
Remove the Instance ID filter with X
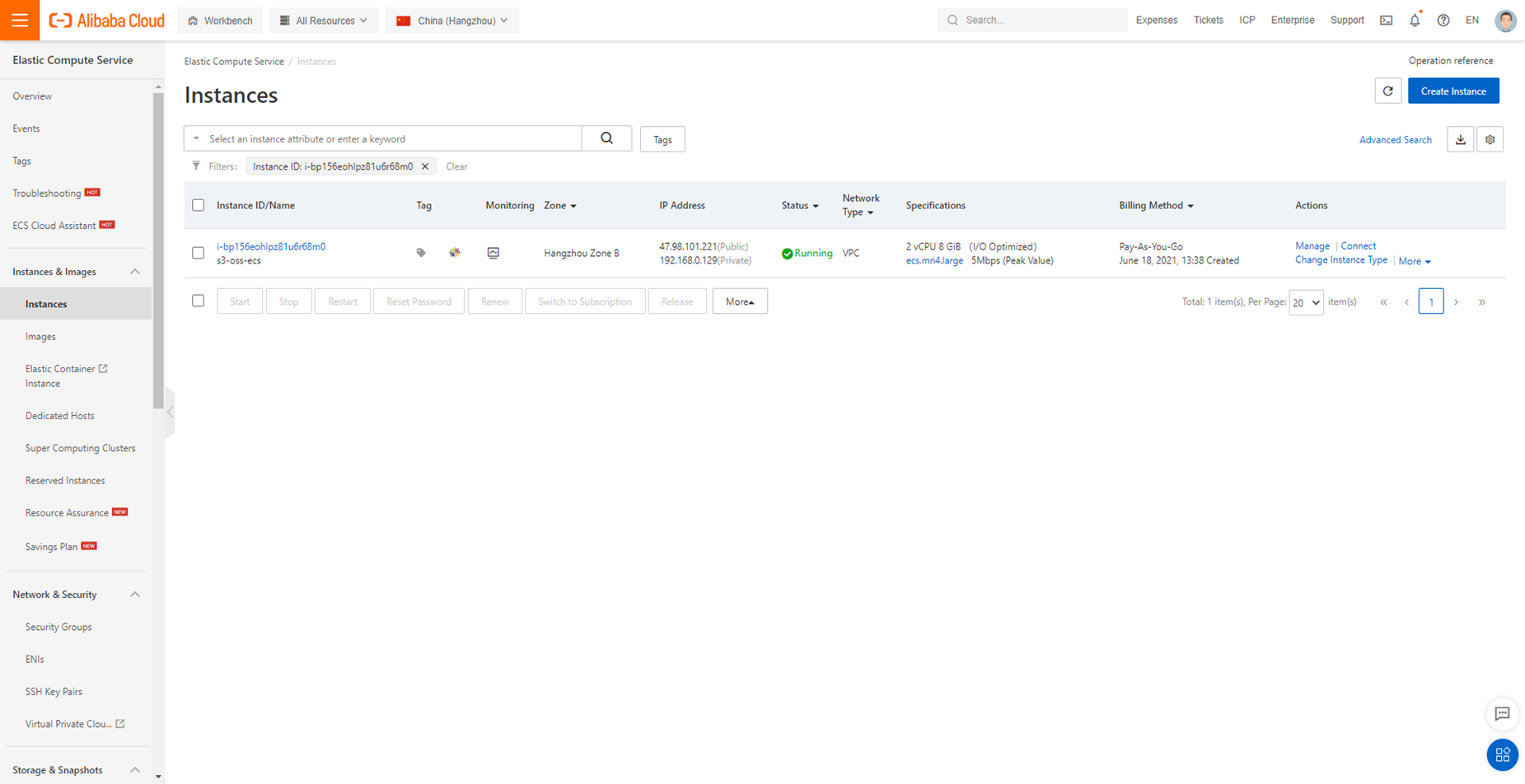[x=425, y=166]
